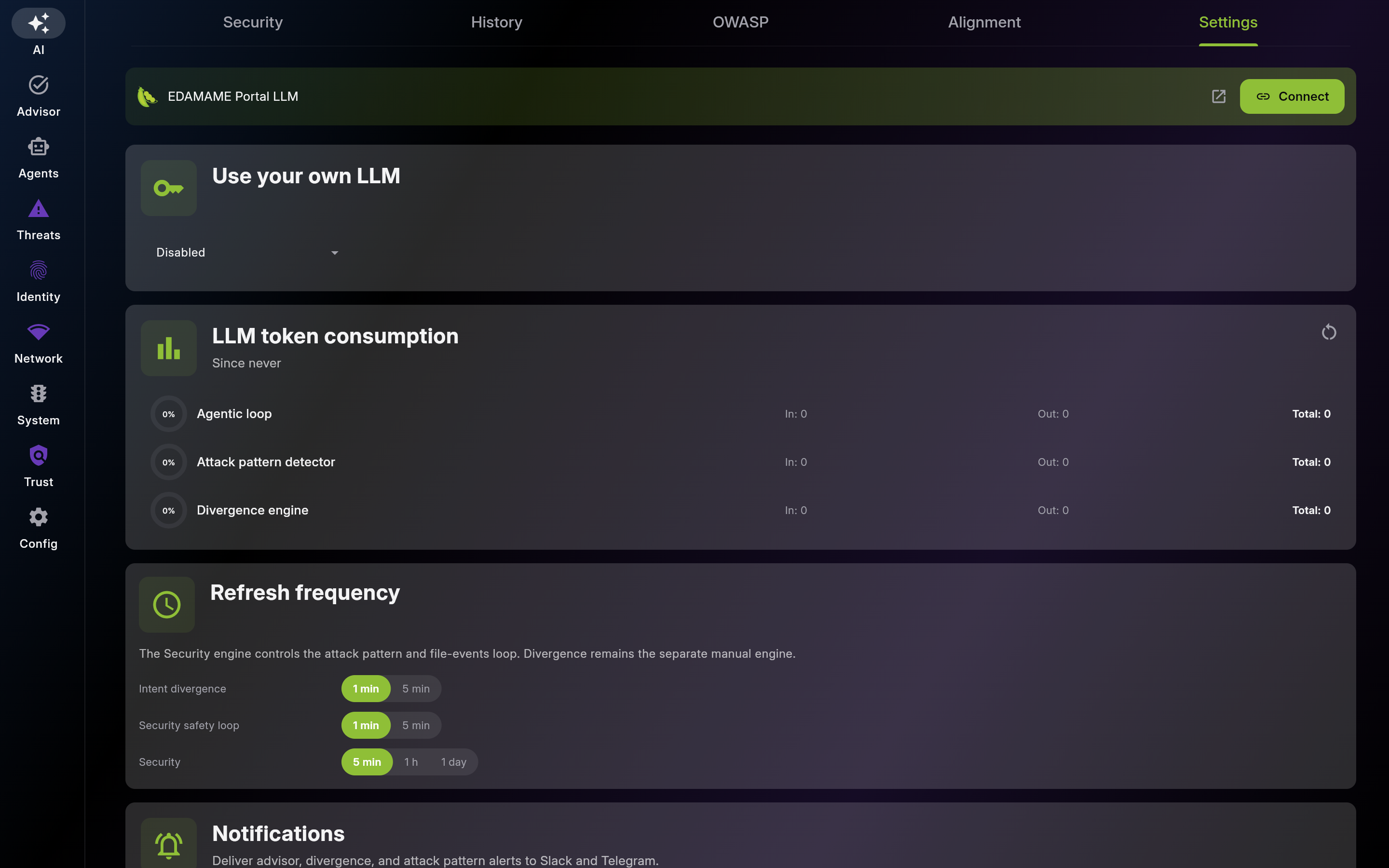Click the clock Refresh frequency icon

point(167,605)
